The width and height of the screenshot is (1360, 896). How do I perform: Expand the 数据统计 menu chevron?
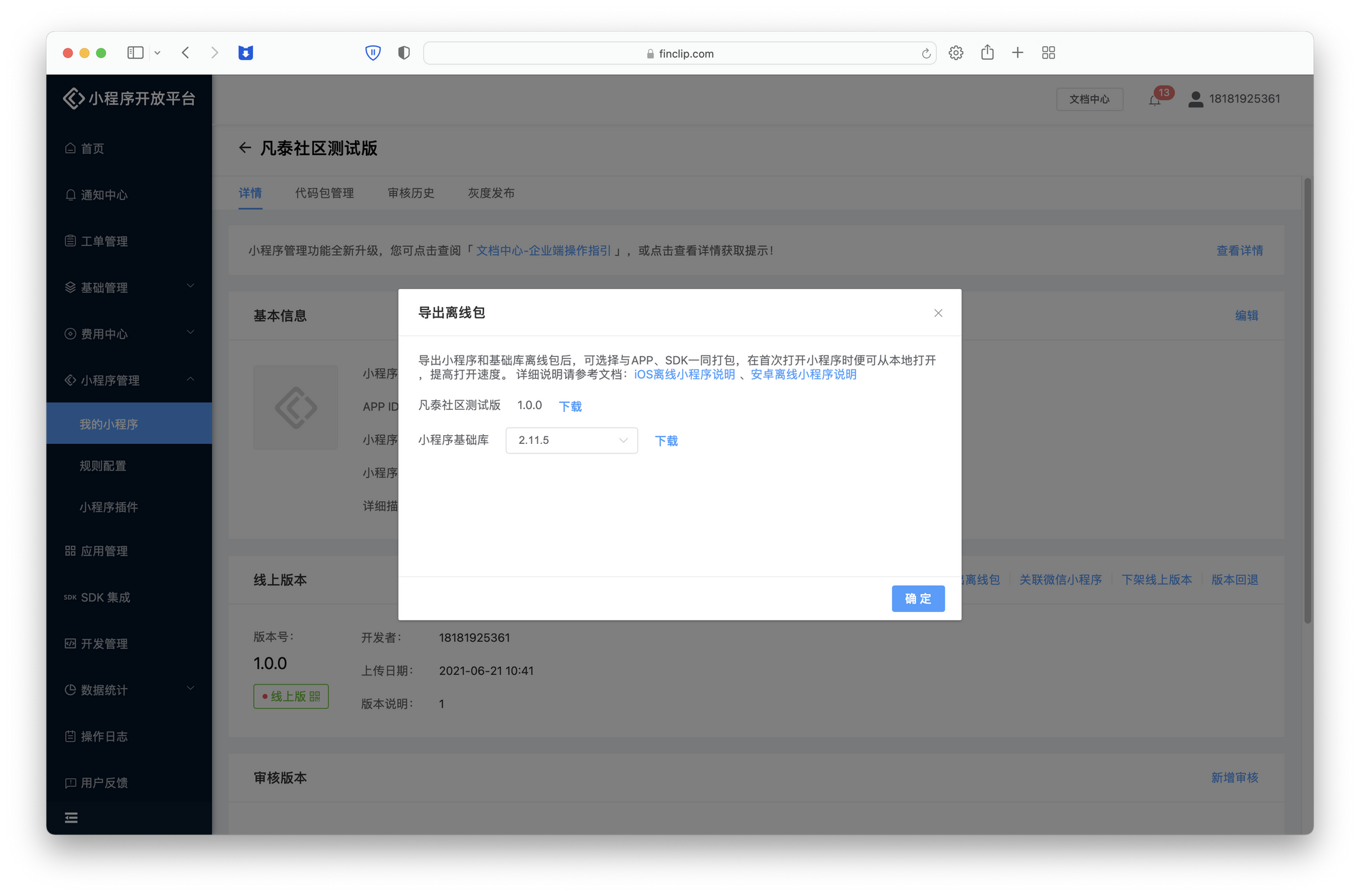tap(190, 689)
